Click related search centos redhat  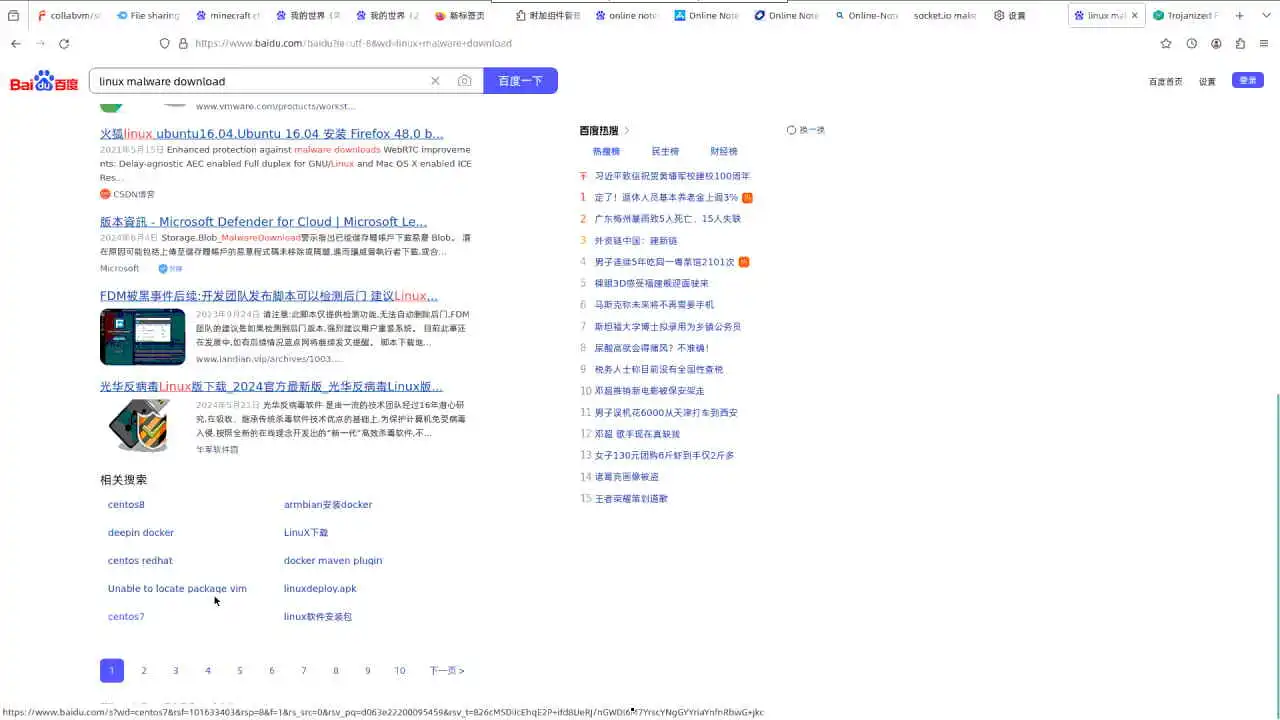[140, 561]
